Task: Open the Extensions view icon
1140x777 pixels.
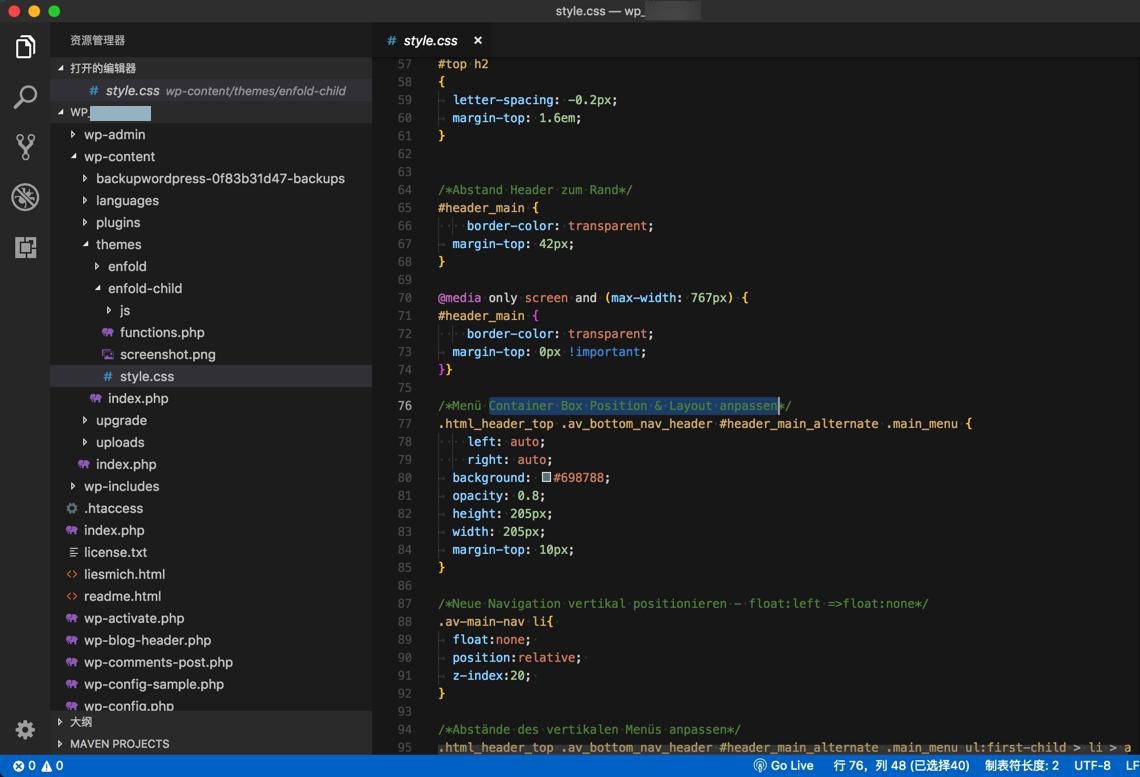Action: [x=25, y=247]
